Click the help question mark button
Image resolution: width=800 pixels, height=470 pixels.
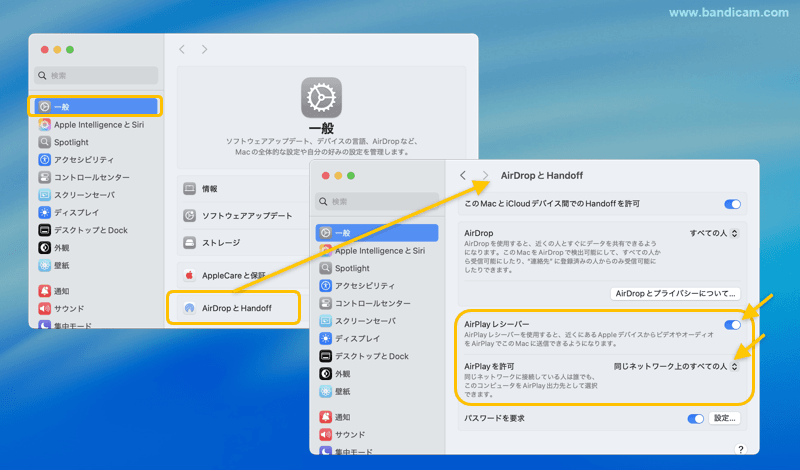[x=740, y=450]
